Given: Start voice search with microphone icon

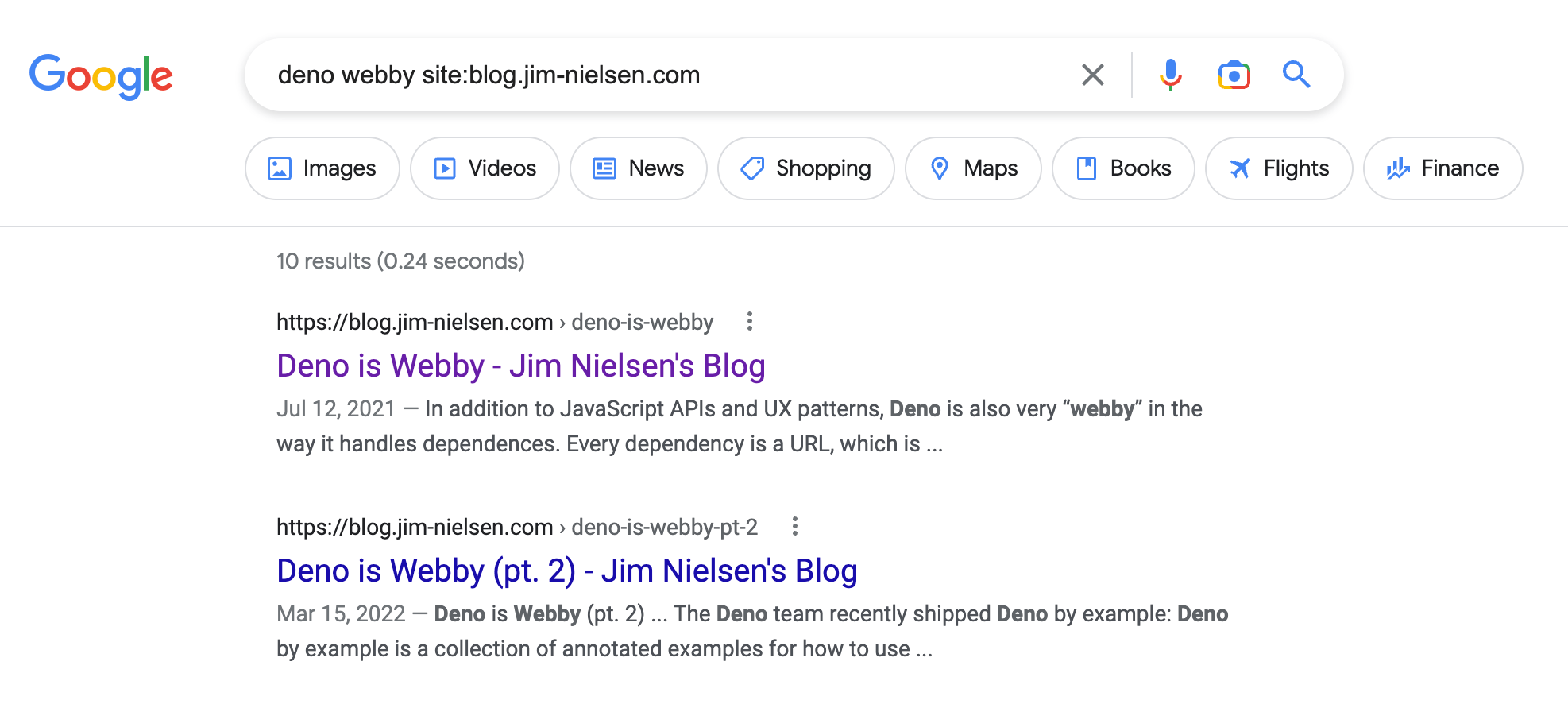Looking at the screenshot, I should pos(1170,75).
